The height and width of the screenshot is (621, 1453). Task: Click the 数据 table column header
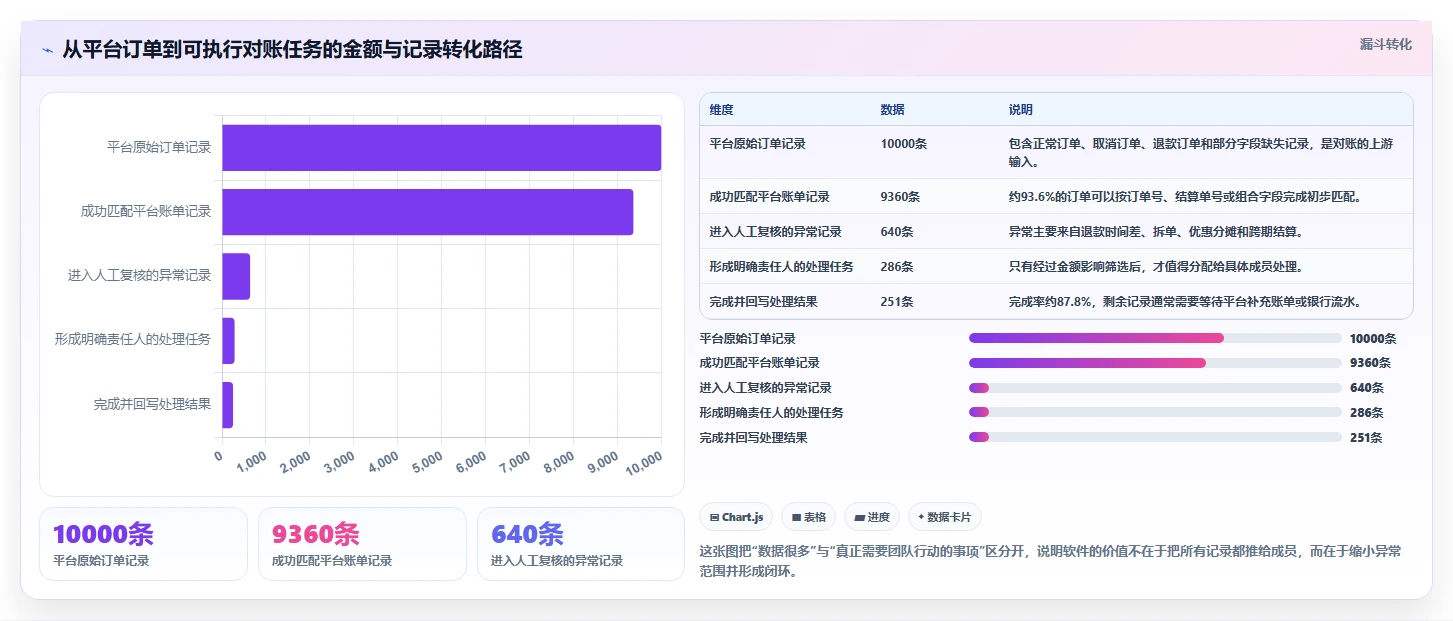click(892, 109)
